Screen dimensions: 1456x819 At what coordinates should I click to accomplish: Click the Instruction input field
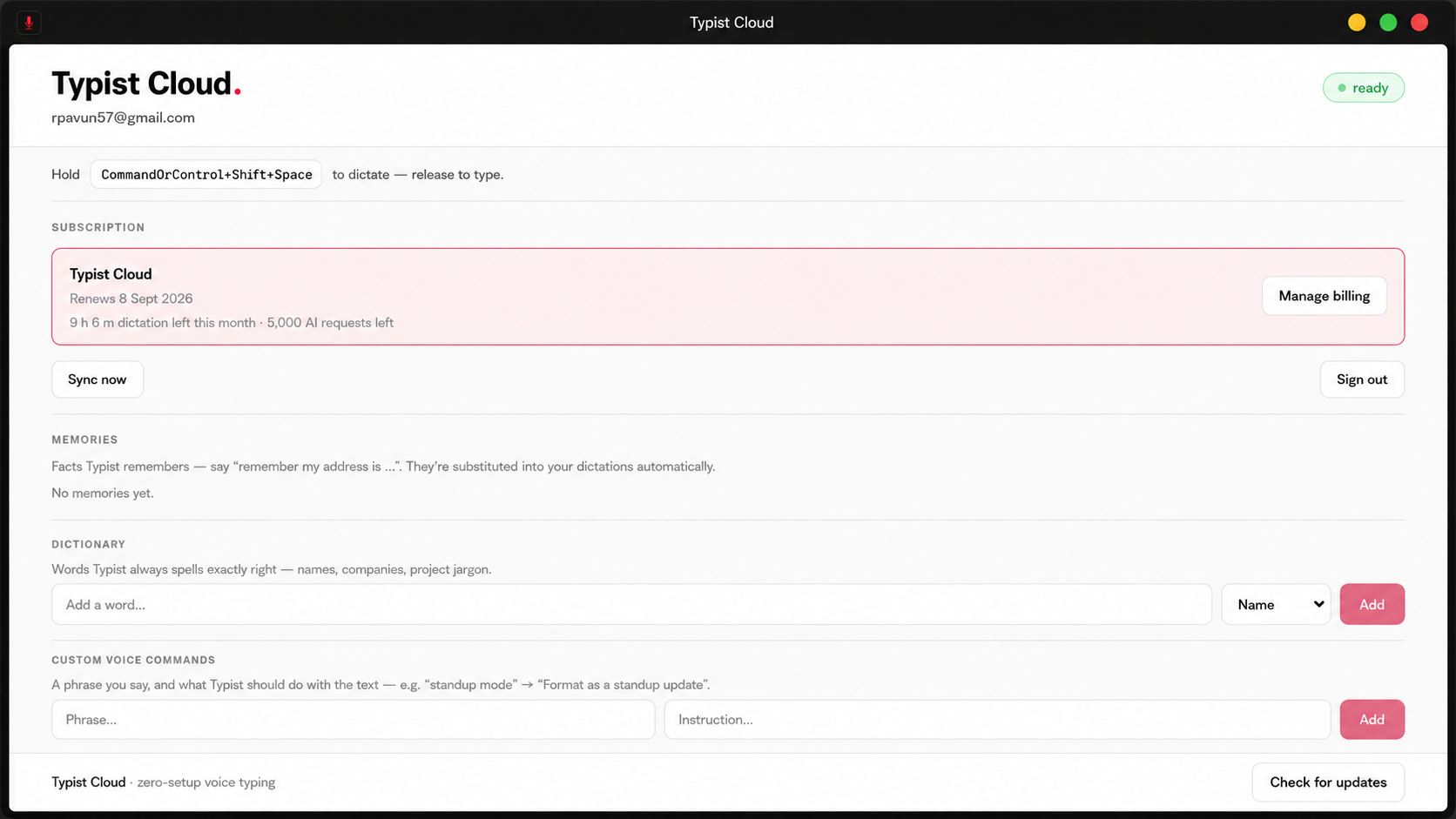point(997,720)
